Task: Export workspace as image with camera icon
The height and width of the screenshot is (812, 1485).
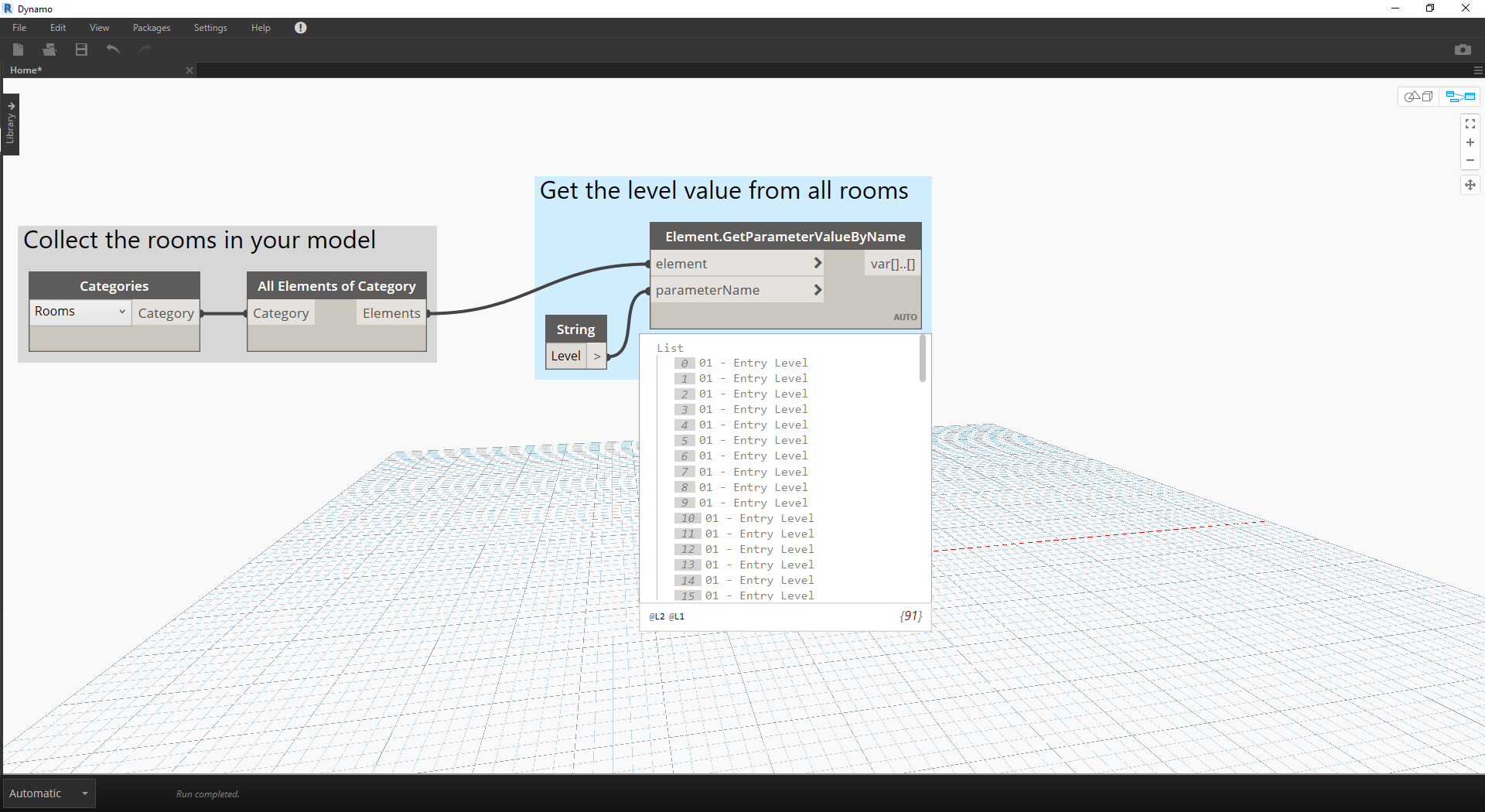Action: tap(1463, 49)
